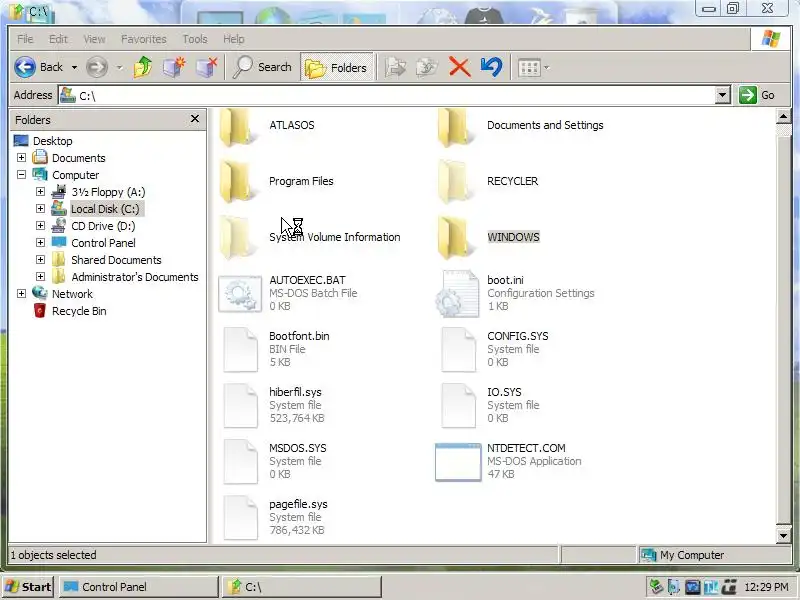The image size is (800, 600).
Task: Open the Help menu
Action: (x=234, y=39)
